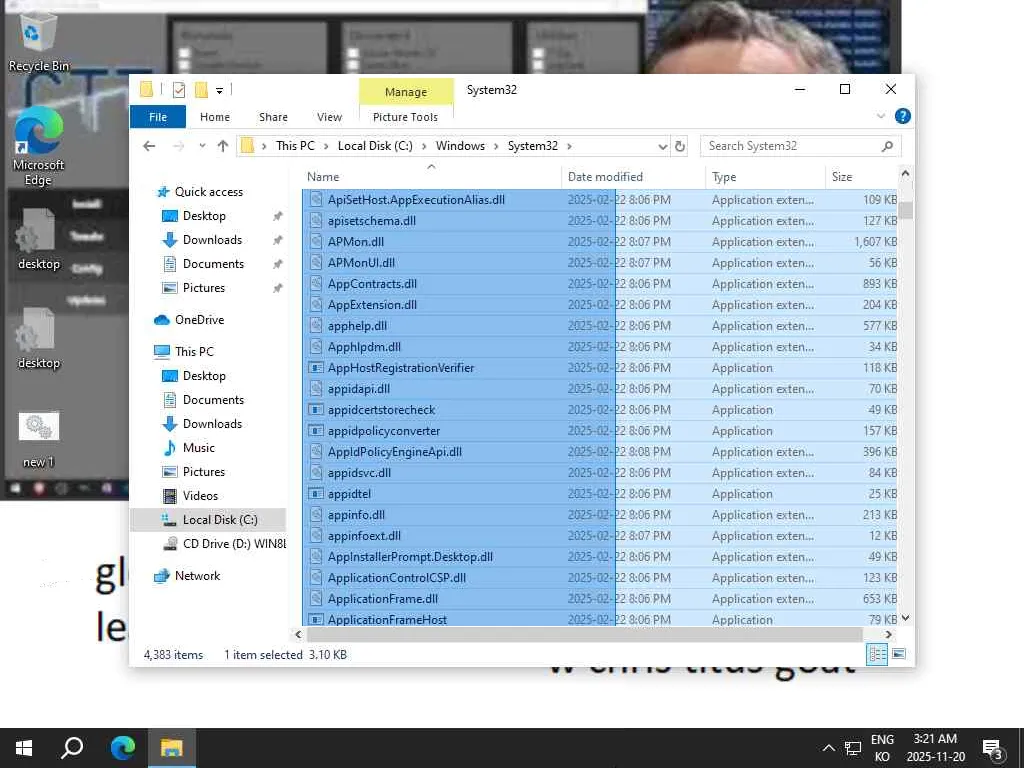1024x768 pixels.
Task: Click the vertical scrollbar up arrow
Action: [x=905, y=174]
